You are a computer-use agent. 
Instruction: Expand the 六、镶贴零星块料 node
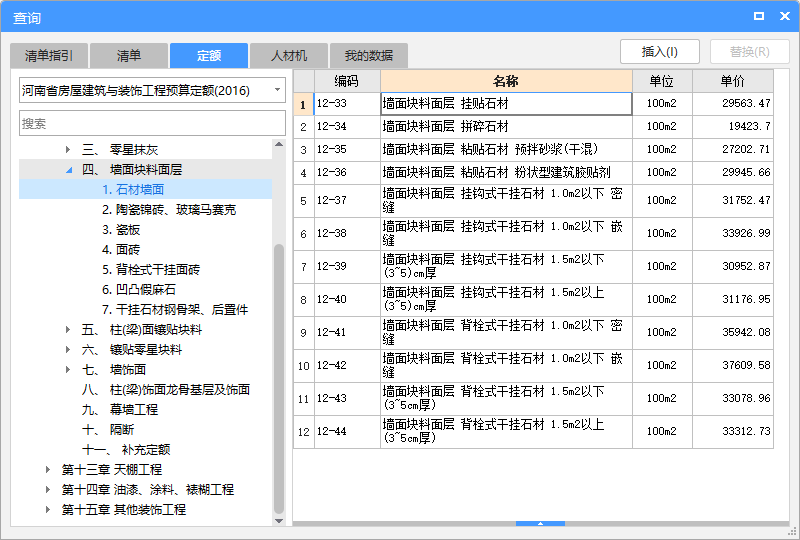tap(68, 350)
